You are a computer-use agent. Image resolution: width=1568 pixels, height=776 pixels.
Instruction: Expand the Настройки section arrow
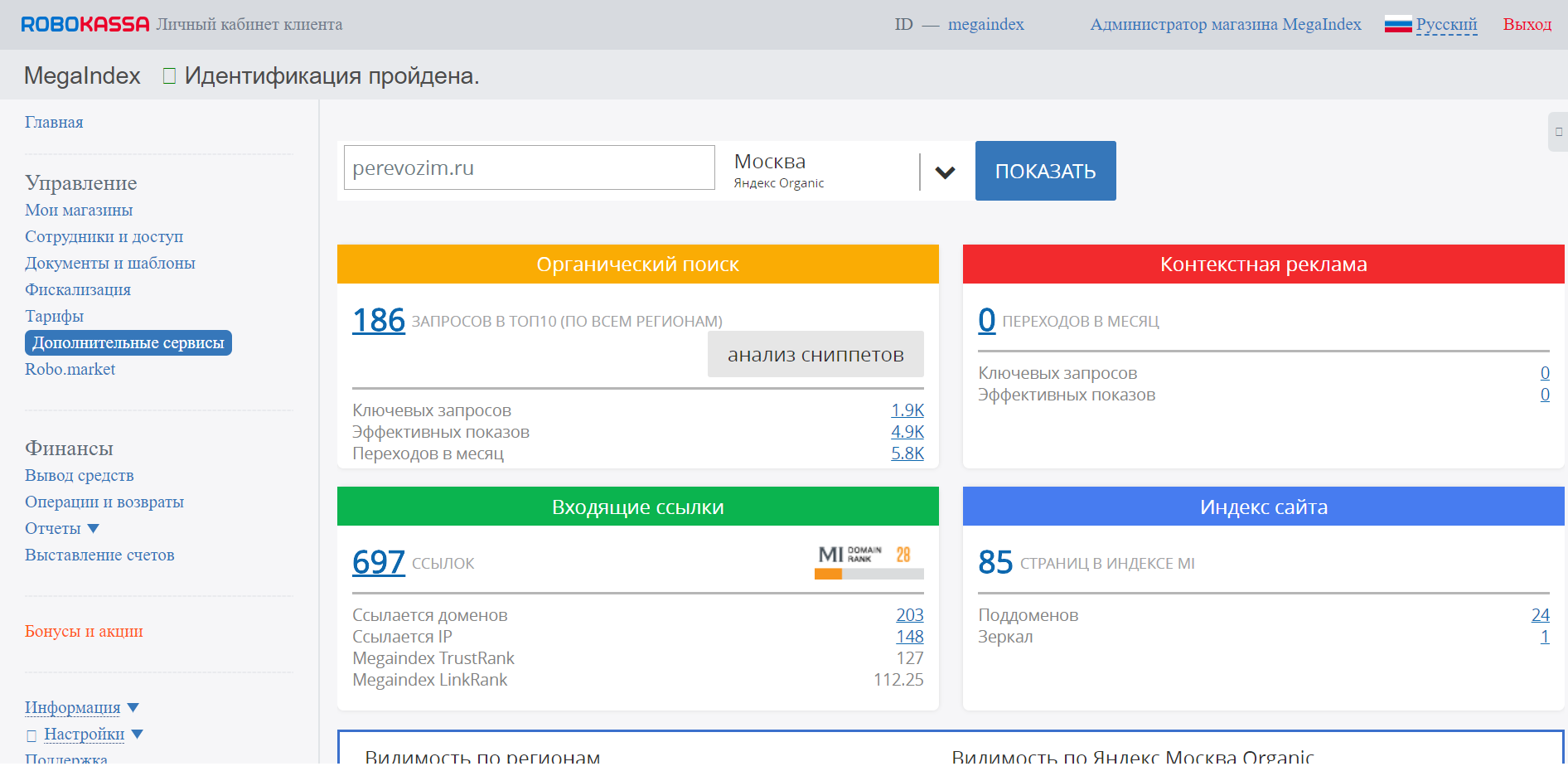[138, 734]
